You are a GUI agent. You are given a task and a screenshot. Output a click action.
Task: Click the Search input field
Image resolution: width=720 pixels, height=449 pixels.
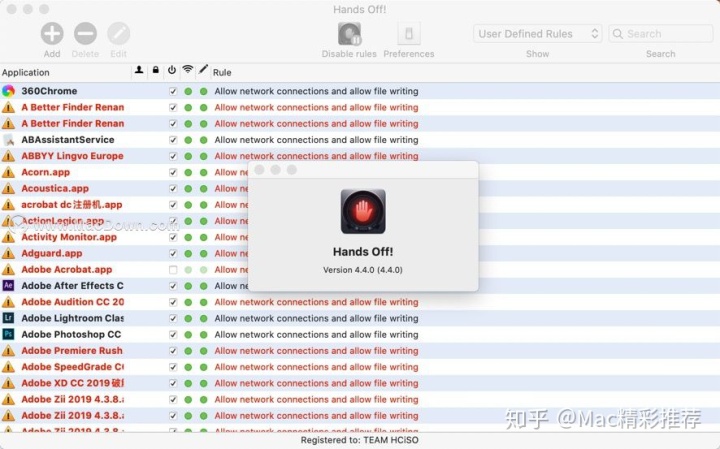660,34
